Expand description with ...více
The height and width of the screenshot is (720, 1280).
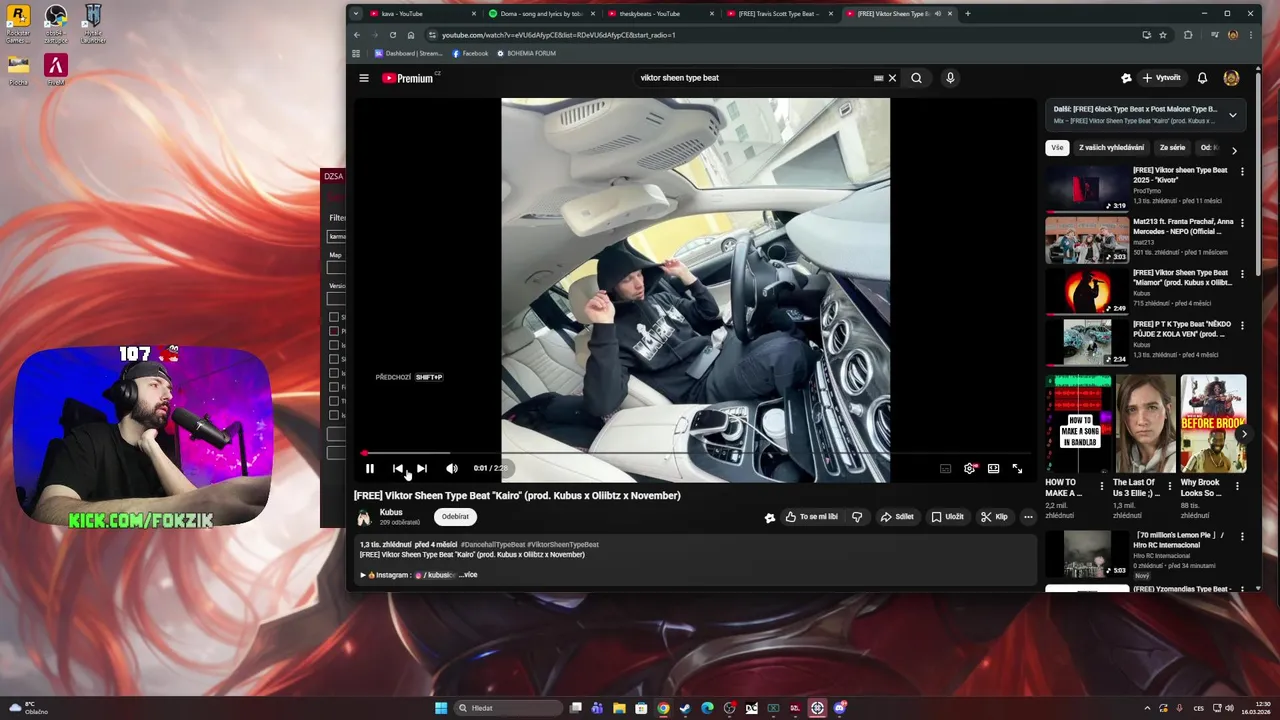pos(468,575)
